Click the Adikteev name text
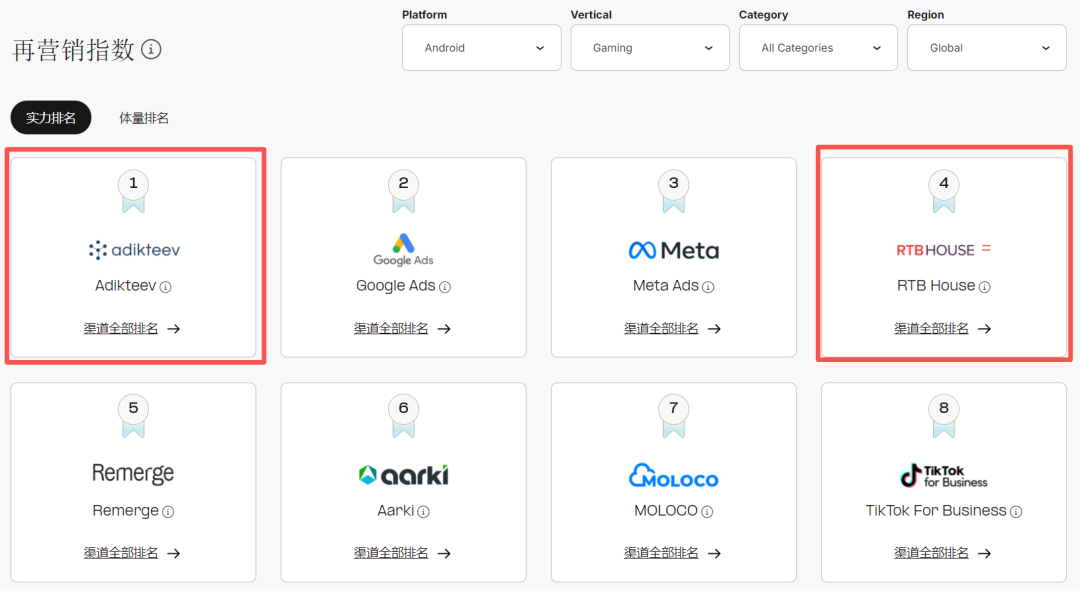The width and height of the screenshot is (1080, 591). coord(125,286)
